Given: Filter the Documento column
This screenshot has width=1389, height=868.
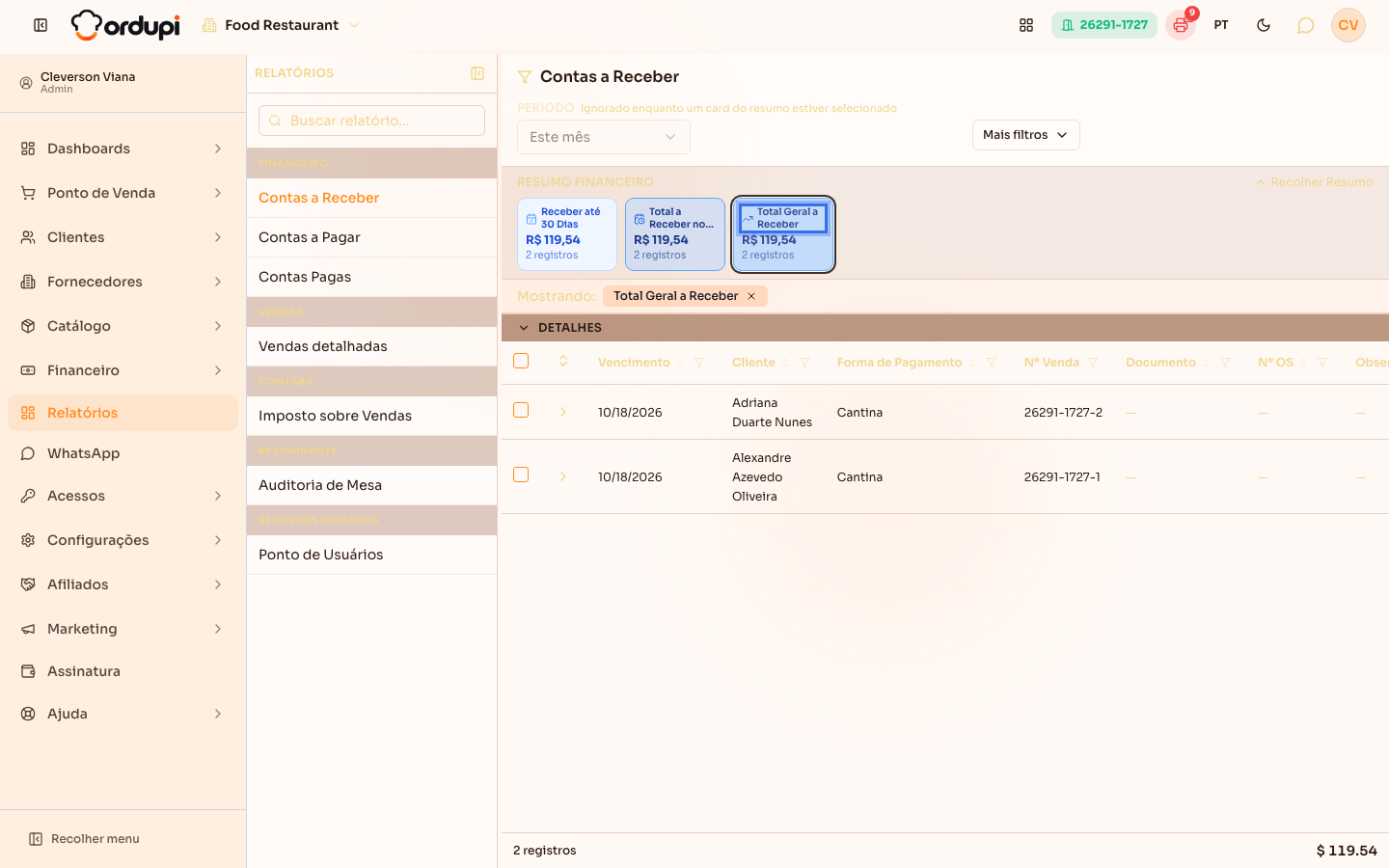Looking at the screenshot, I should point(1225,363).
